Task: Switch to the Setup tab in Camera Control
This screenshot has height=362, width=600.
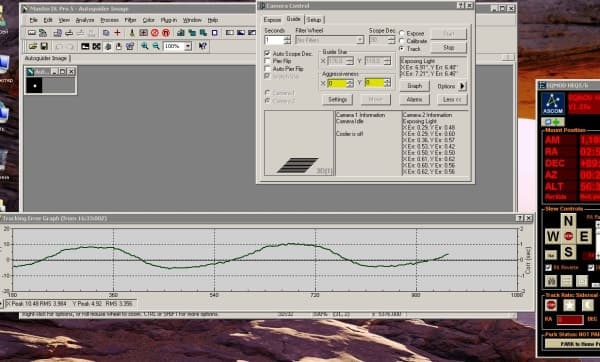Action: pos(314,20)
